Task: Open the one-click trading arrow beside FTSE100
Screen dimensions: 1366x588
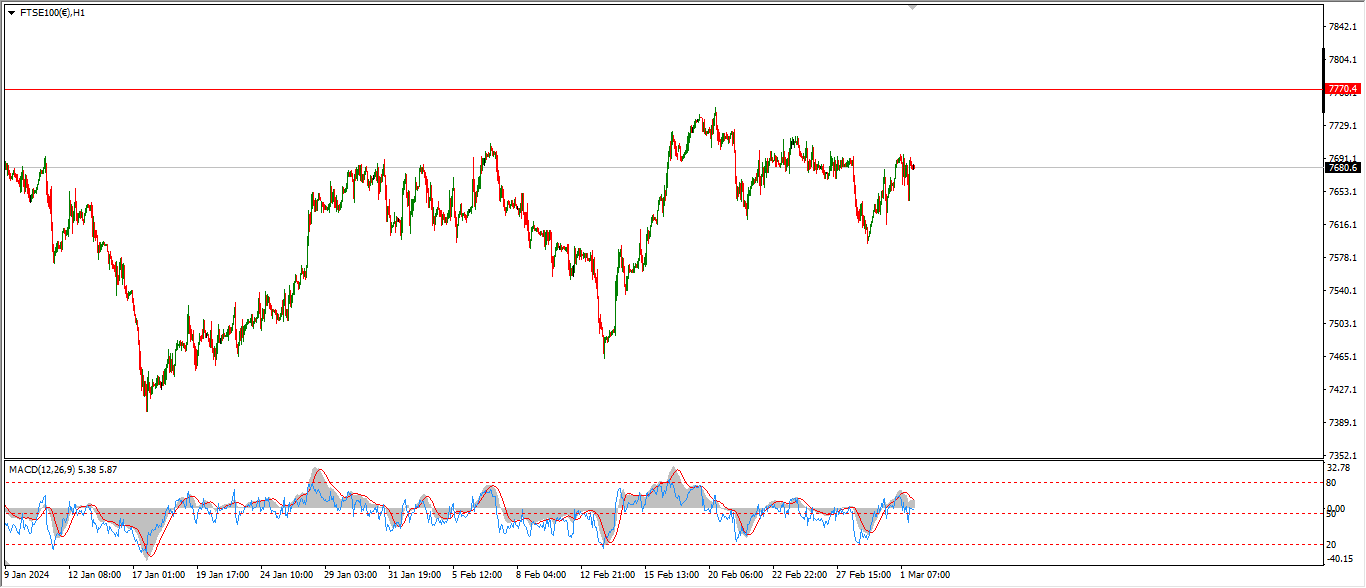Action: point(11,13)
